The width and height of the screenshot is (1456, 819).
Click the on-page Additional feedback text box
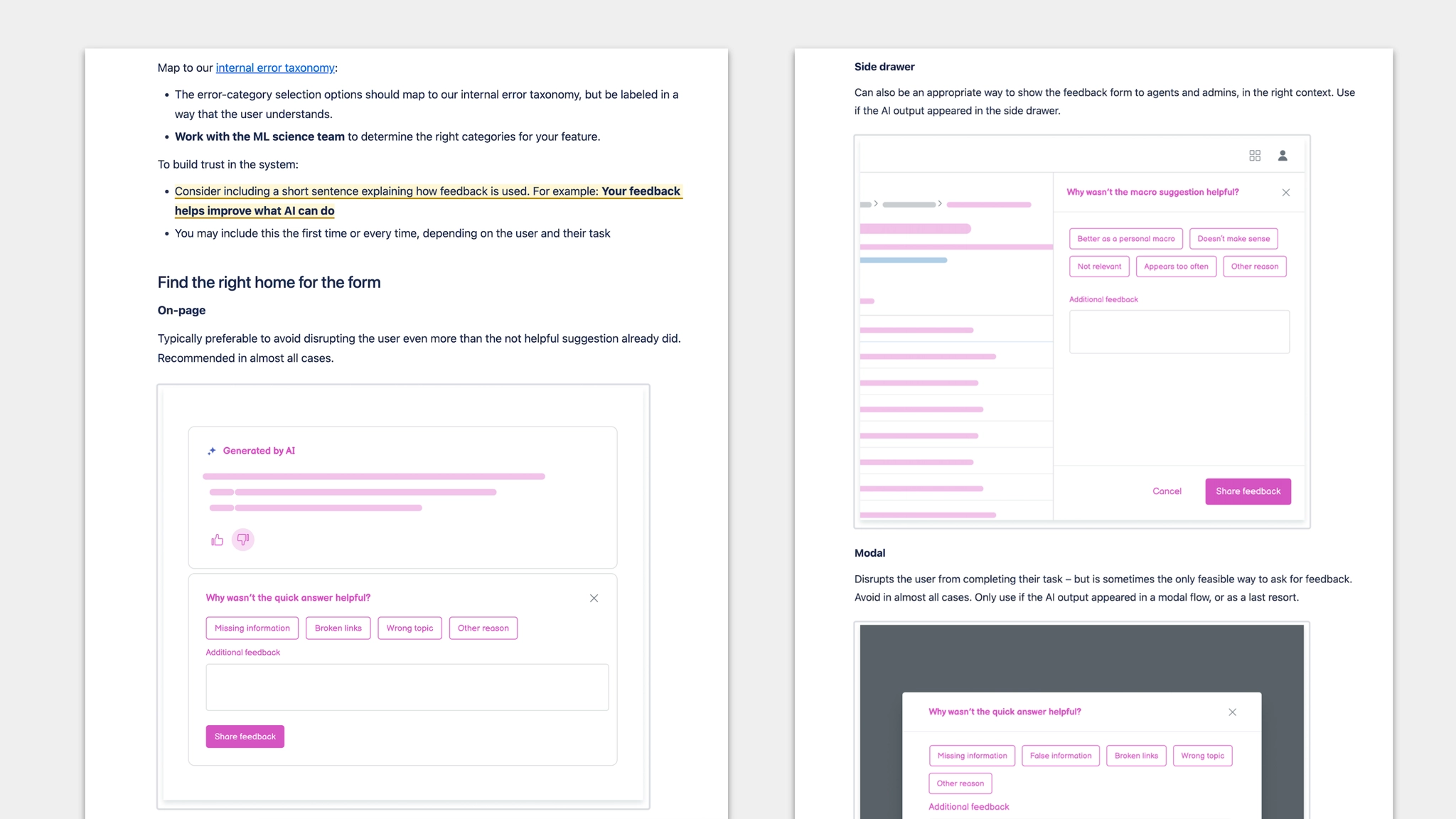point(407,687)
